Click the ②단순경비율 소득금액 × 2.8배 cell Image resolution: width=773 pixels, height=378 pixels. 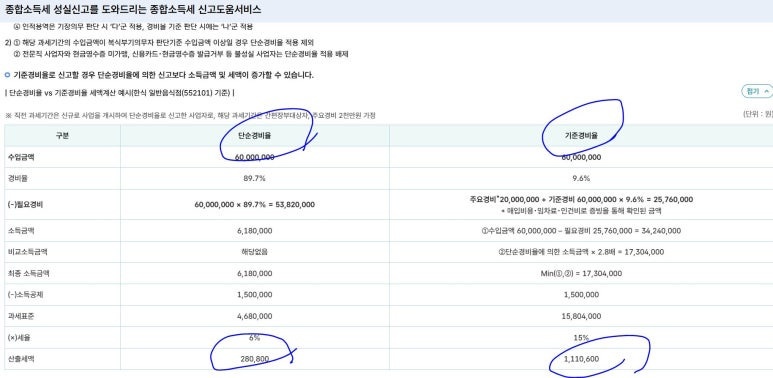pos(581,252)
